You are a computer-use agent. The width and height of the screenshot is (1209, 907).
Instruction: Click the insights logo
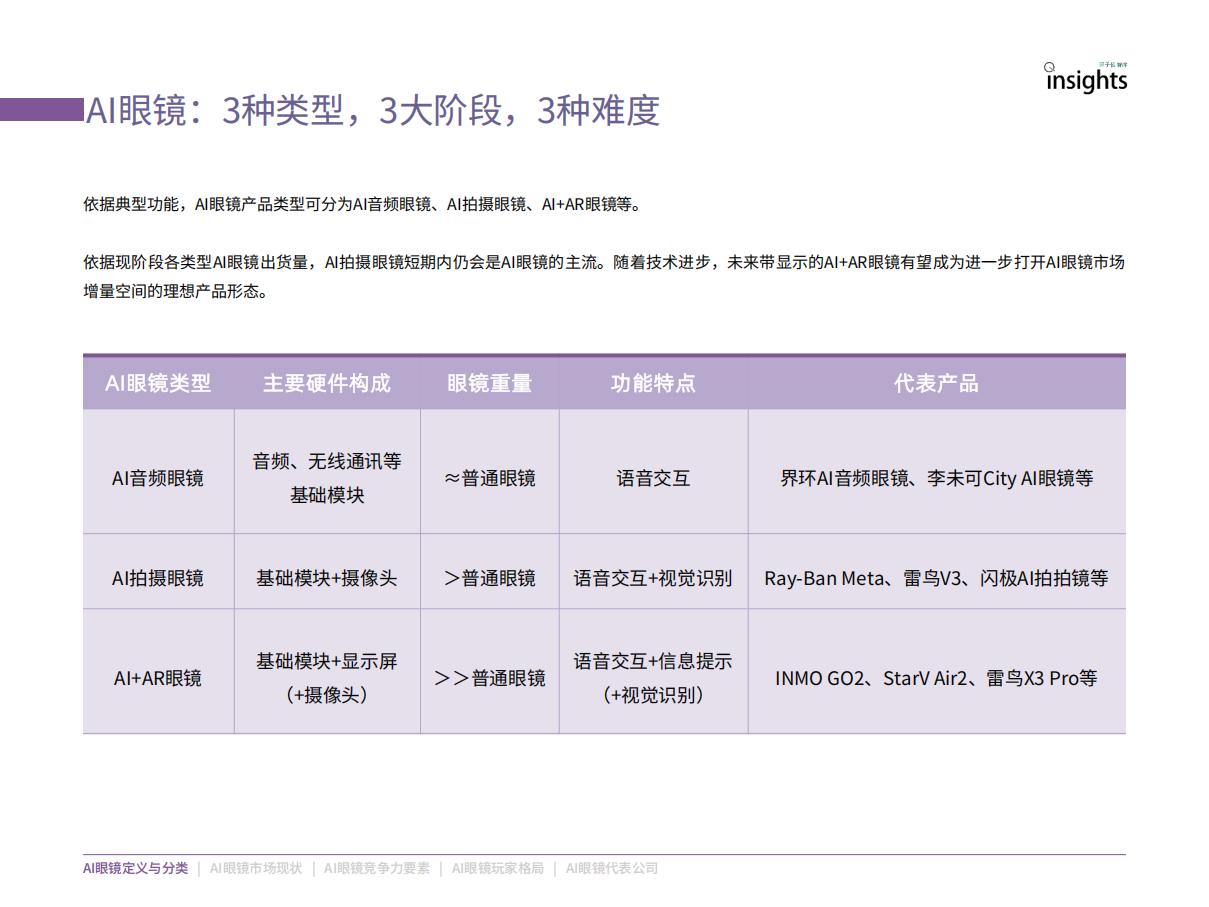click(1086, 78)
